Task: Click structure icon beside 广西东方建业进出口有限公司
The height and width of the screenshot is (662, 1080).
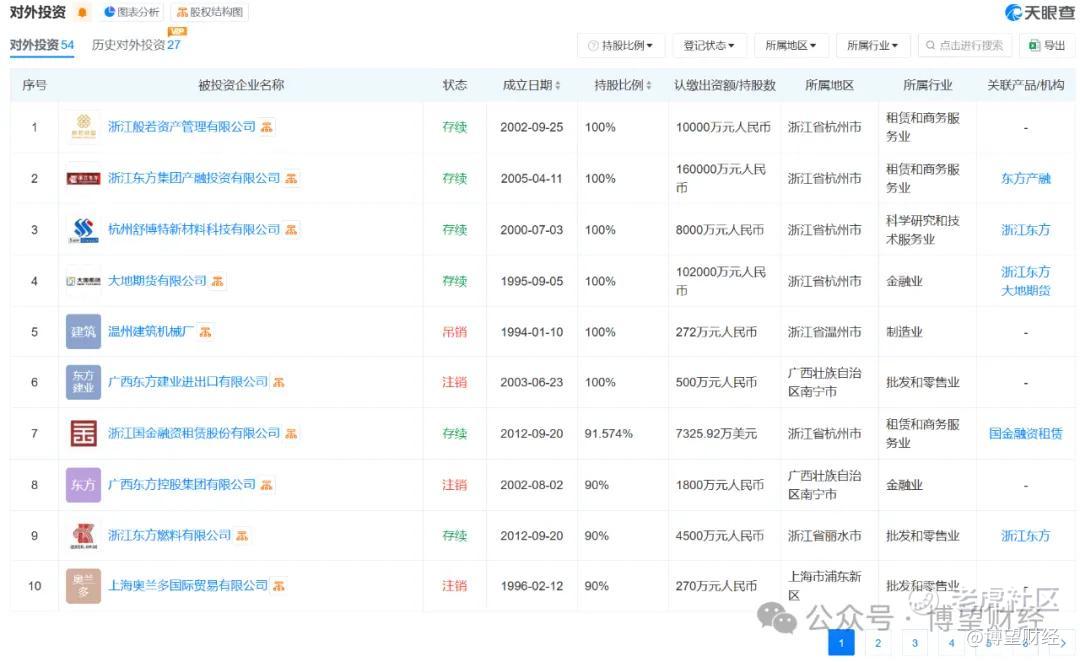Action: pyautogui.click(x=278, y=382)
